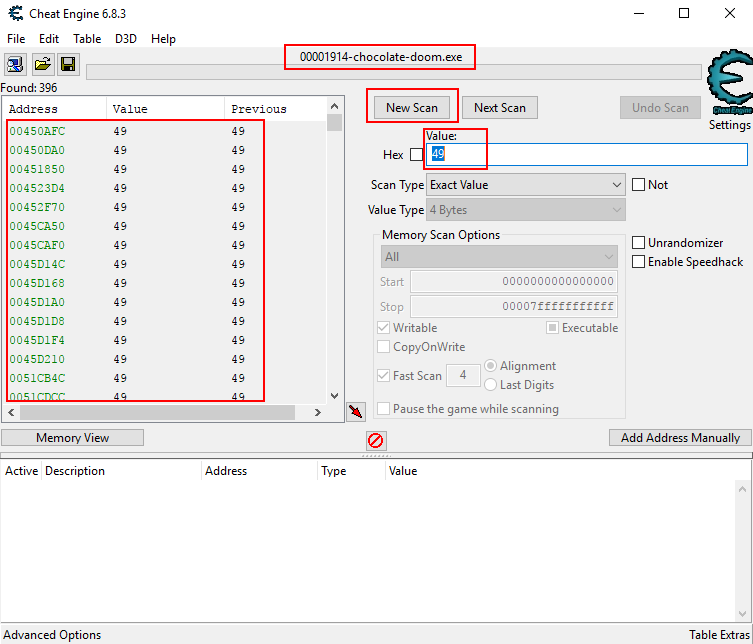Click the Open Process computer icon
The height and width of the screenshot is (644, 753).
tap(16, 64)
